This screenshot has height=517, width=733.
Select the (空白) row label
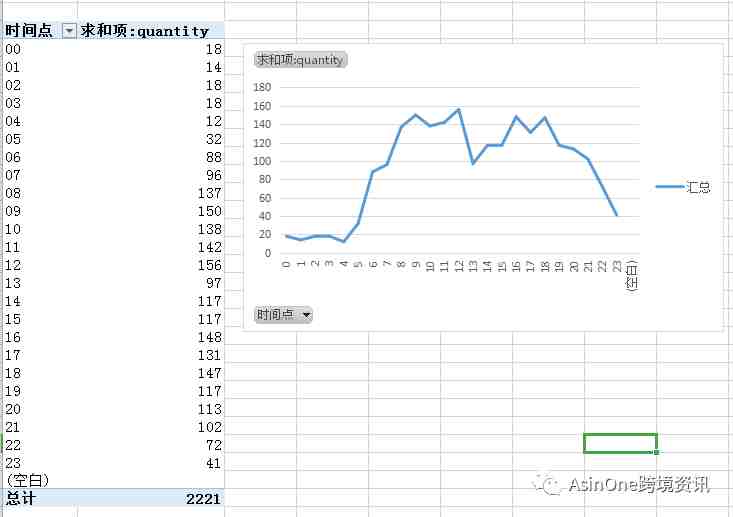(x=27, y=481)
